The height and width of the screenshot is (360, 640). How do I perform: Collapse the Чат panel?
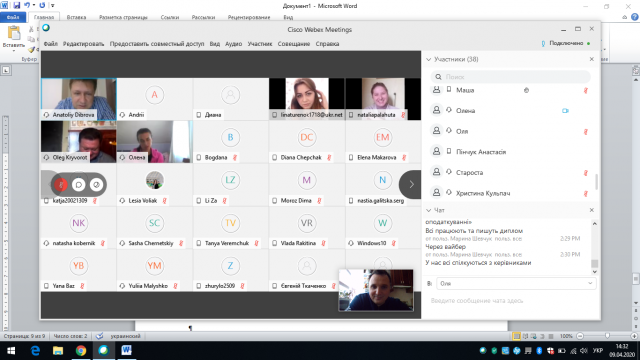pyautogui.click(x=429, y=211)
